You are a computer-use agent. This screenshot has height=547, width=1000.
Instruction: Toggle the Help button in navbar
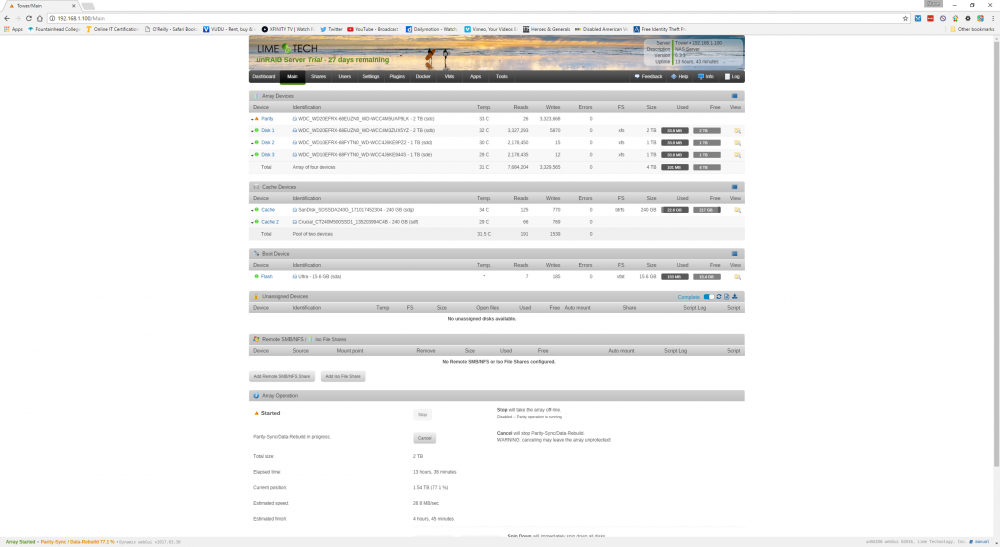[x=680, y=77]
